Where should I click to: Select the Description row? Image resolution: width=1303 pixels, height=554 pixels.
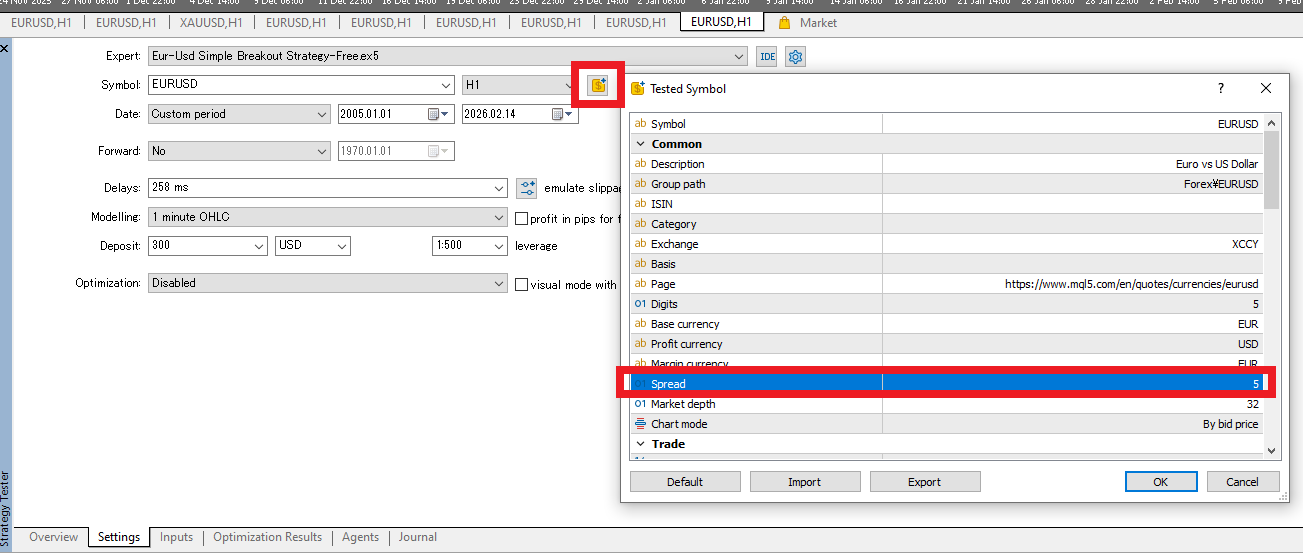[946, 164]
